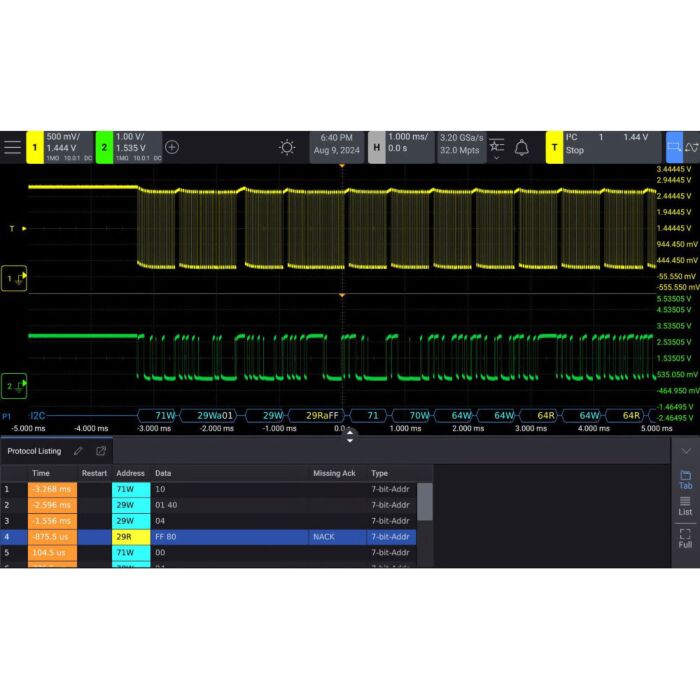
Task: Open I²C trigger Stop settings
Action: click(x=612, y=147)
